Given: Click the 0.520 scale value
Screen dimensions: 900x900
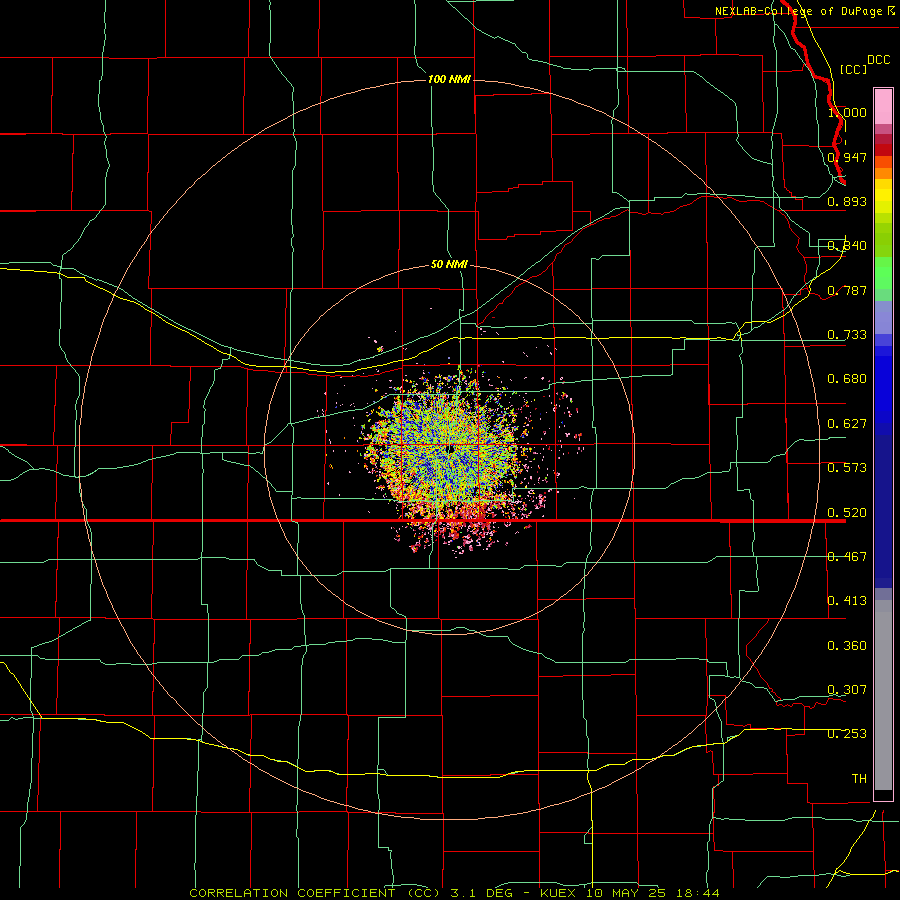Looking at the screenshot, I should pyautogui.click(x=847, y=513).
